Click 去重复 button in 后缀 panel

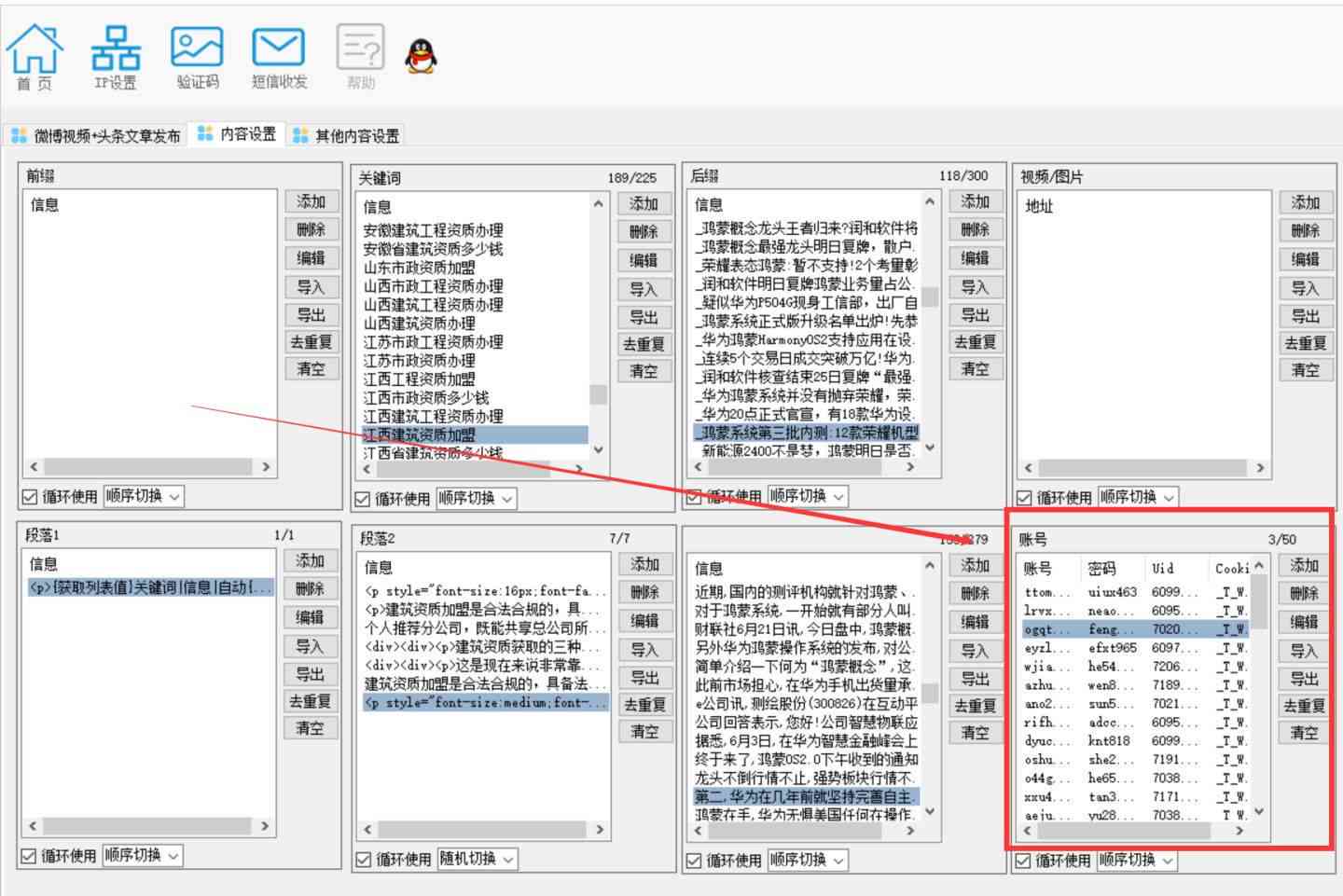(x=975, y=342)
